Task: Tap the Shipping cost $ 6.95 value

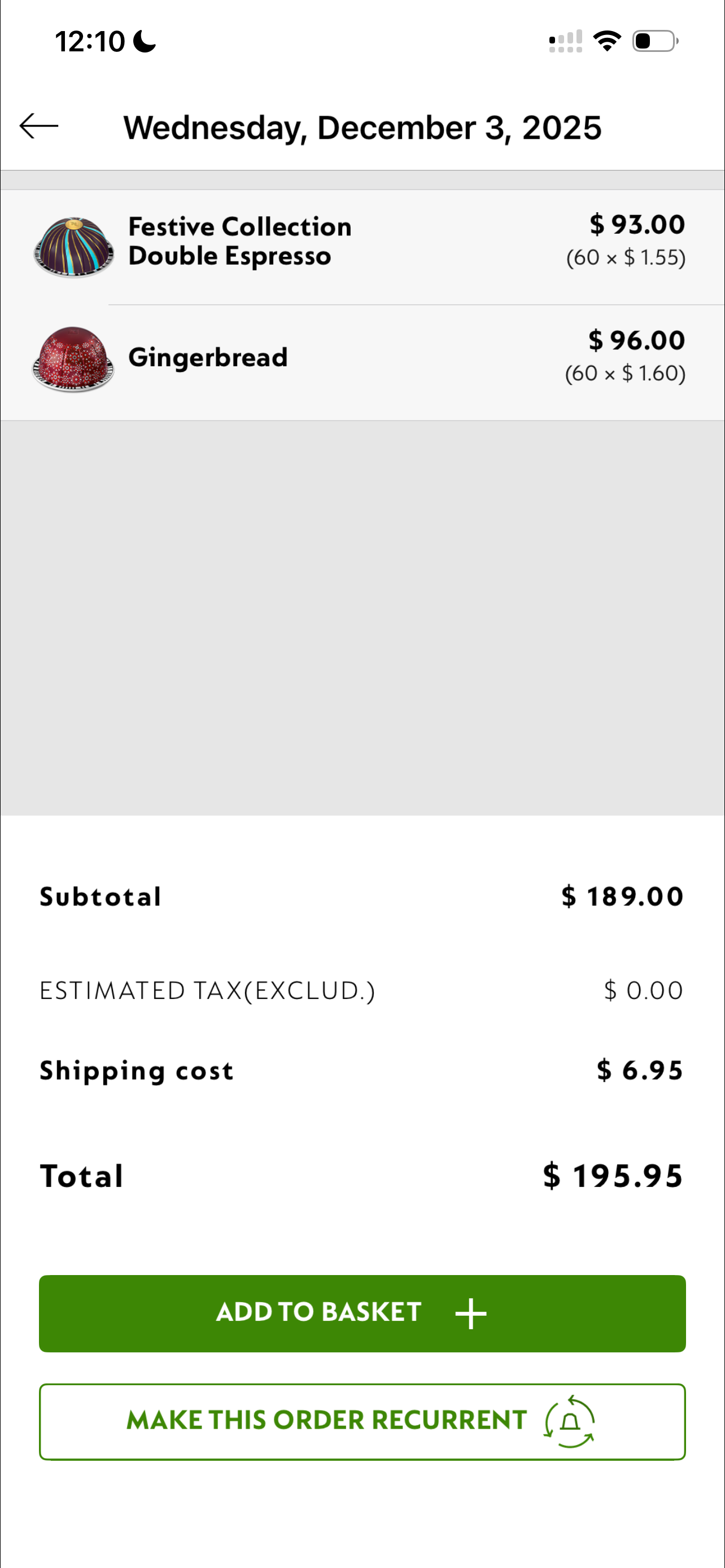Action: (x=640, y=1070)
